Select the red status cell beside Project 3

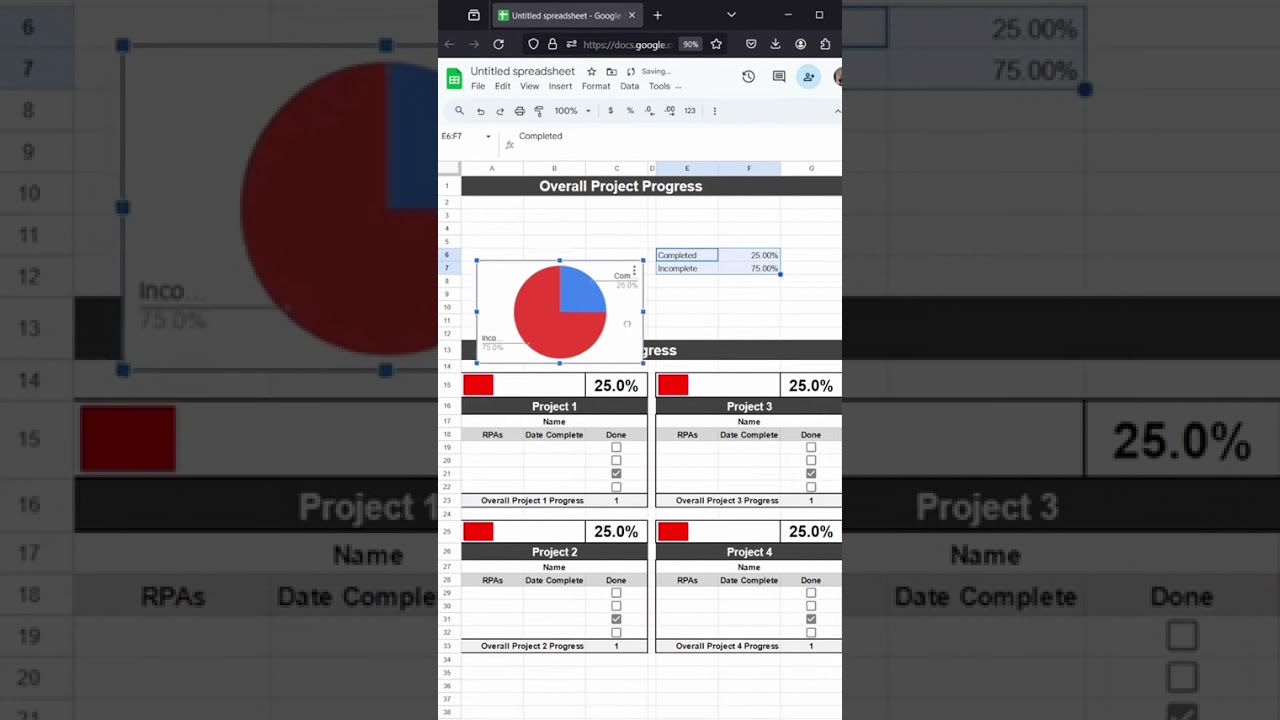pyautogui.click(x=673, y=385)
